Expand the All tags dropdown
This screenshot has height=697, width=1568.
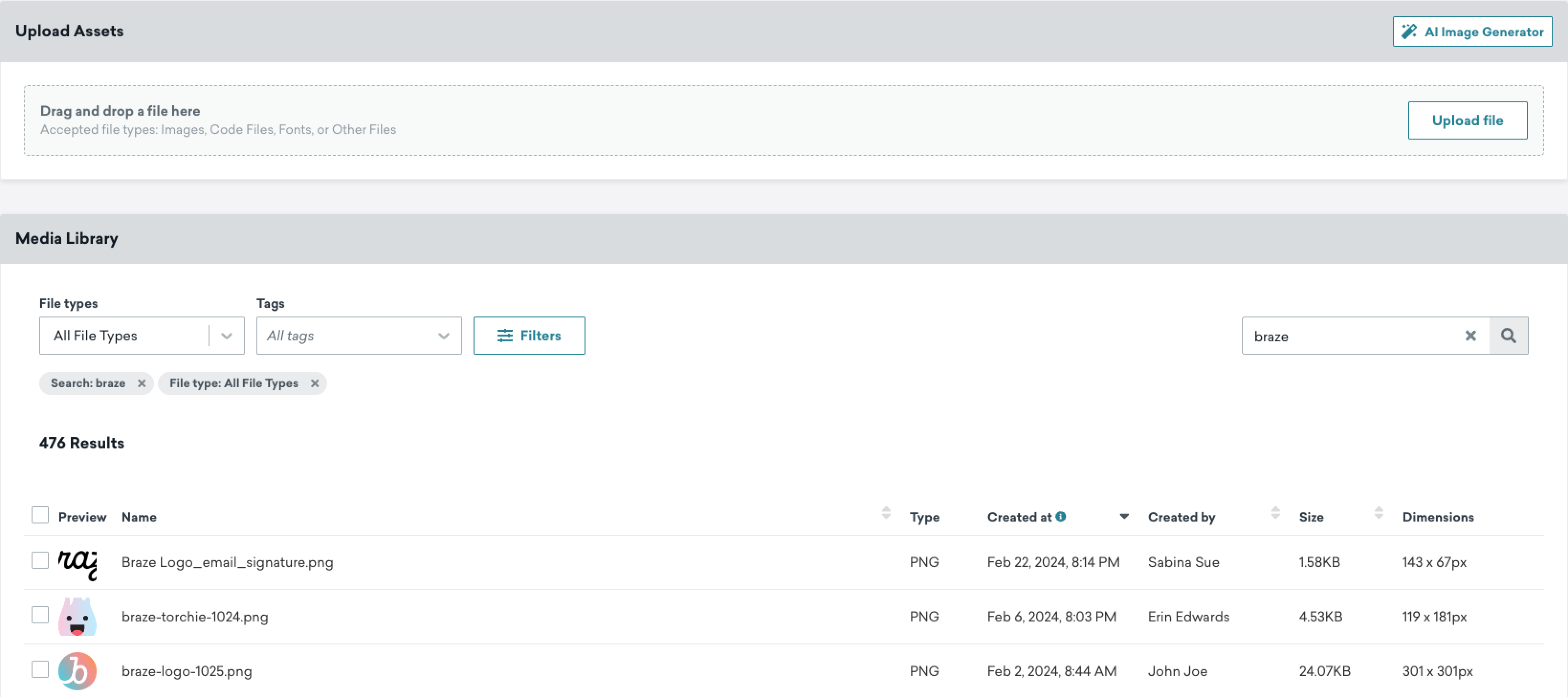click(359, 335)
